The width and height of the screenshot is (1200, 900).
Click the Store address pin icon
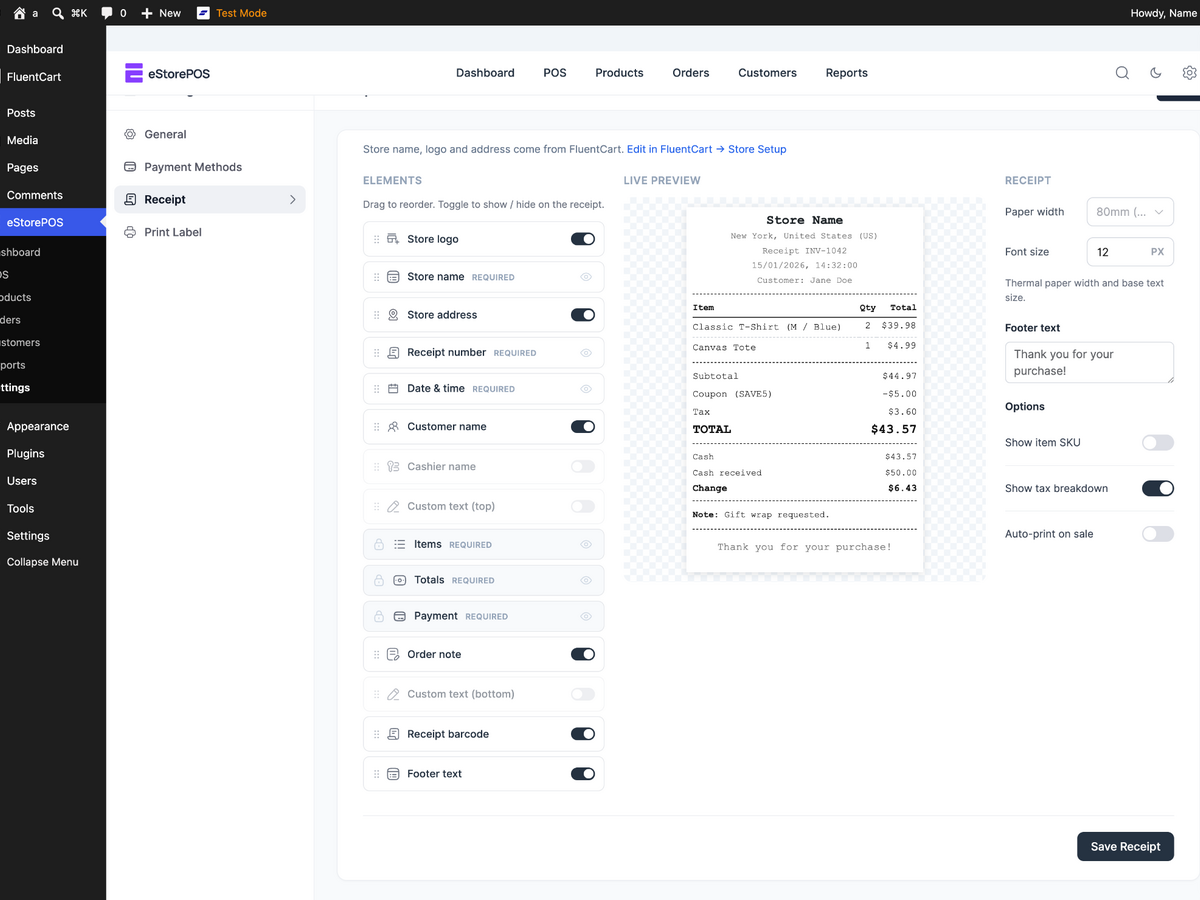(x=393, y=315)
